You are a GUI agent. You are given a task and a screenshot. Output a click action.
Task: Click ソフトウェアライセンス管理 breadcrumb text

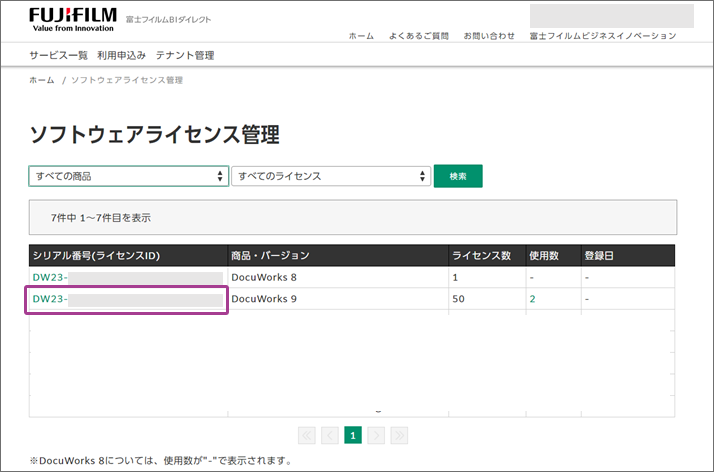pyautogui.click(x=127, y=80)
